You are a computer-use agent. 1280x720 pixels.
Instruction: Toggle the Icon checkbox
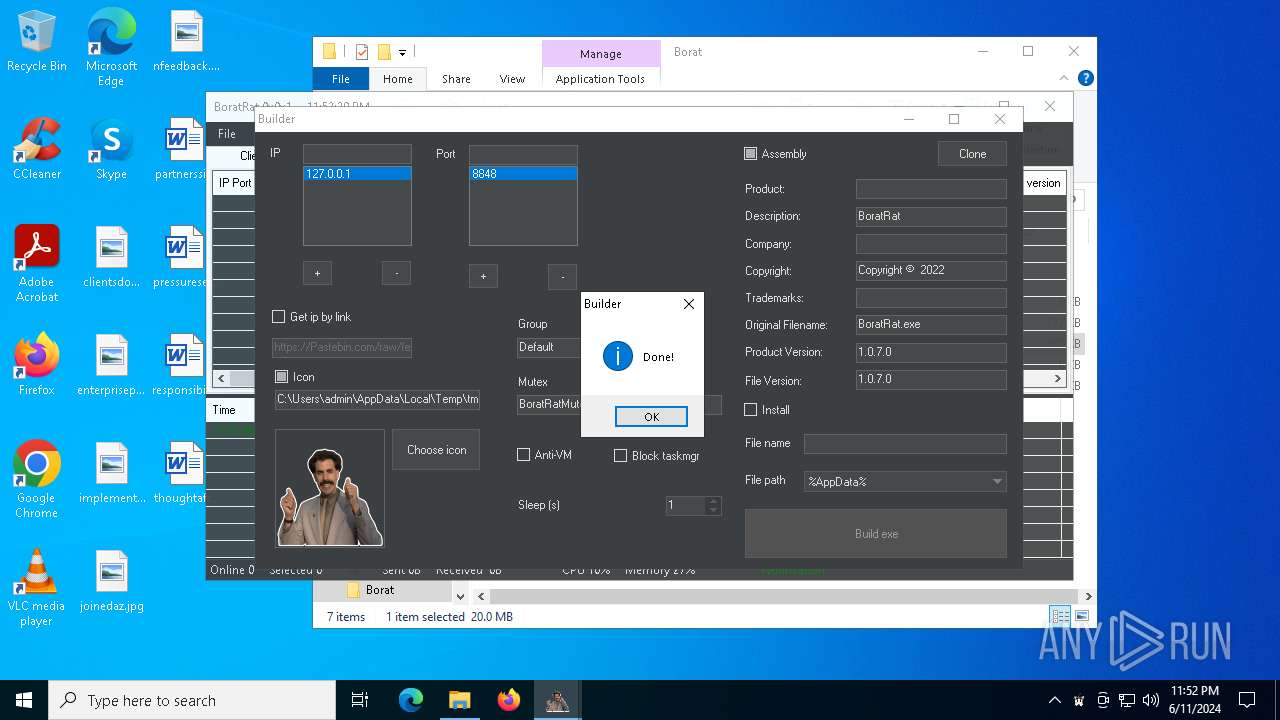coord(281,377)
